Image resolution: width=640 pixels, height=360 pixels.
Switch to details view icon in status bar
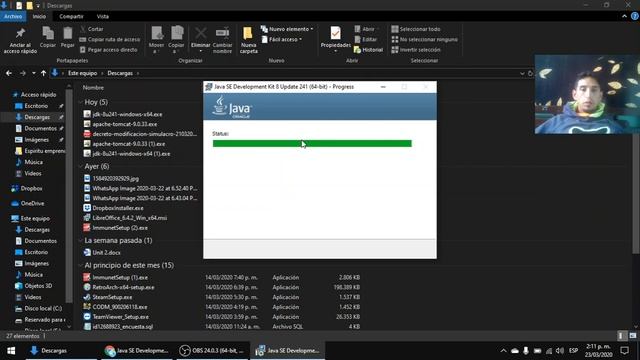coord(621,336)
